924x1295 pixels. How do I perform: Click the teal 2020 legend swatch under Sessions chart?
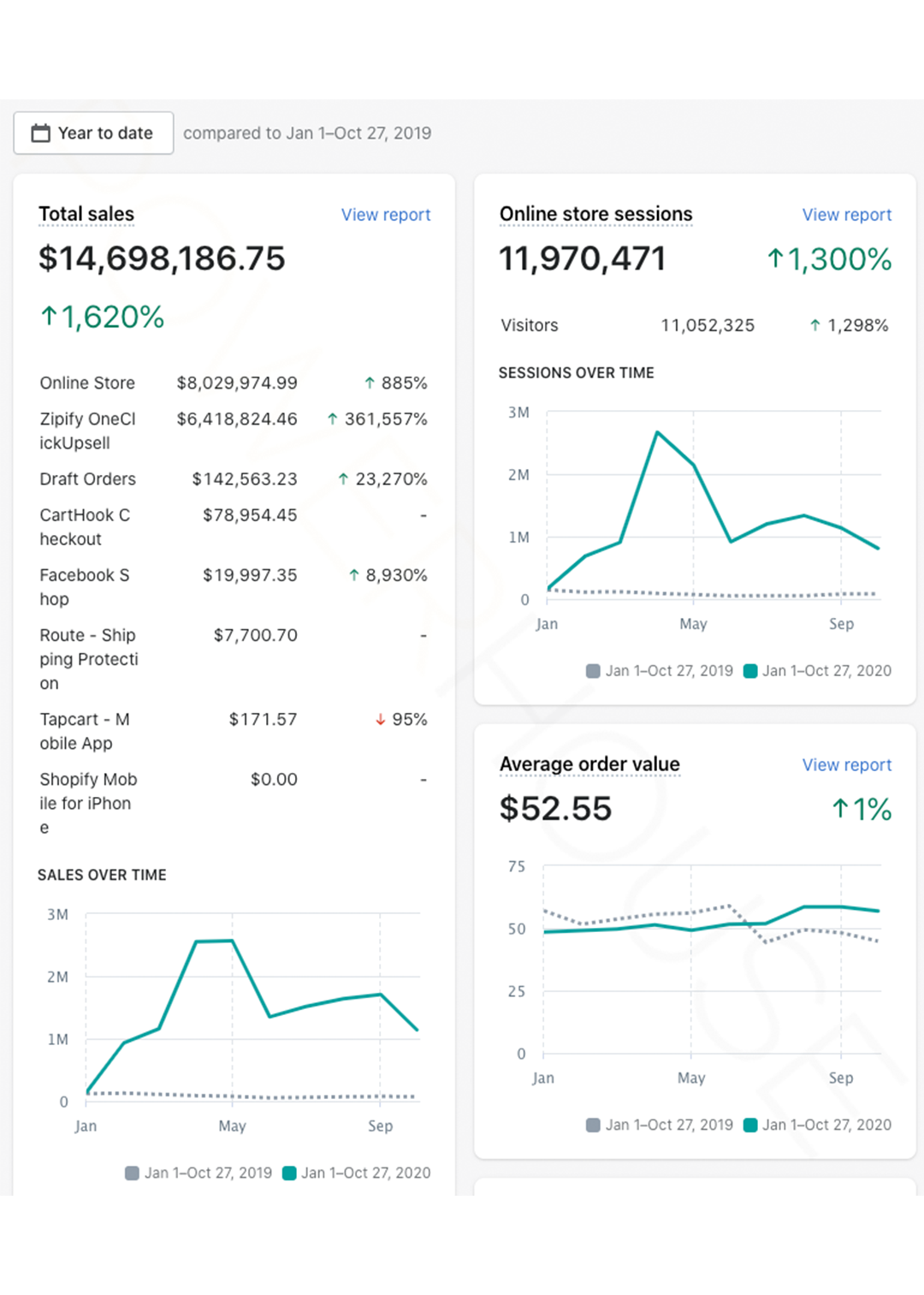click(x=750, y=671)
